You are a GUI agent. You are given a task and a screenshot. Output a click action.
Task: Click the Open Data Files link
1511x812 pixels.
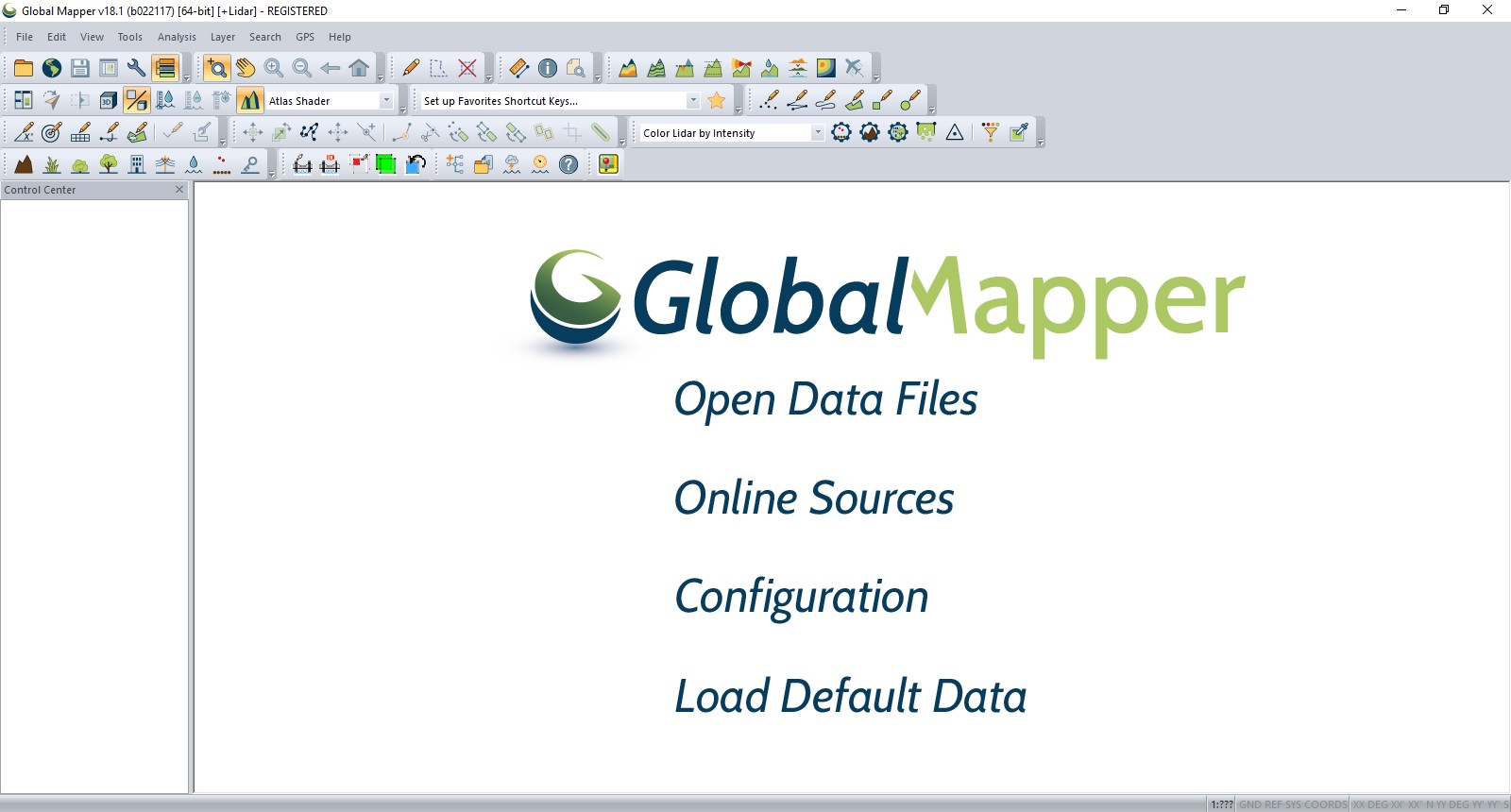[x=826, y=399]
